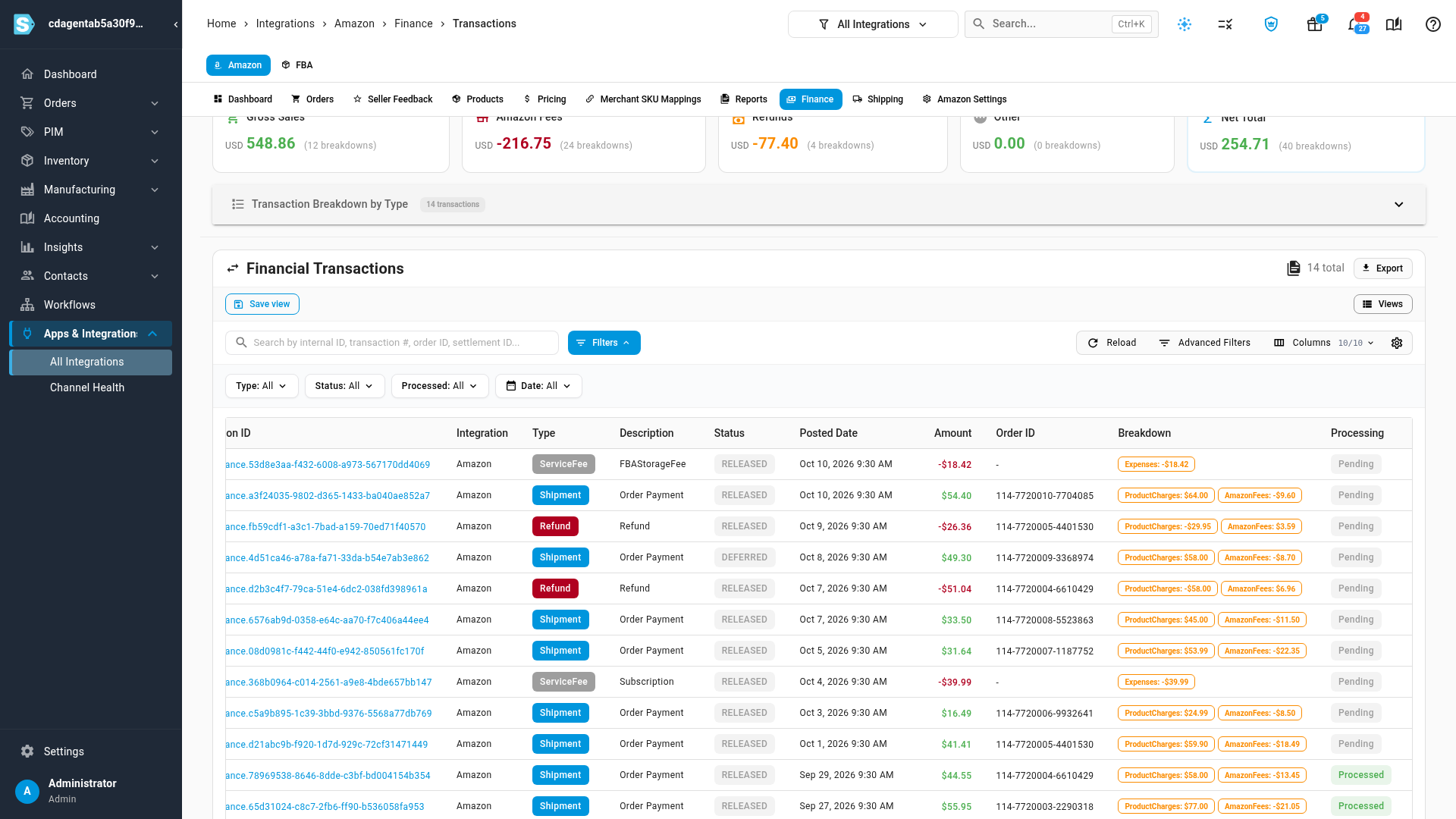Open the help question mark icon
The width and height of the screenshot is (1456, 819).
(1432, 24)
